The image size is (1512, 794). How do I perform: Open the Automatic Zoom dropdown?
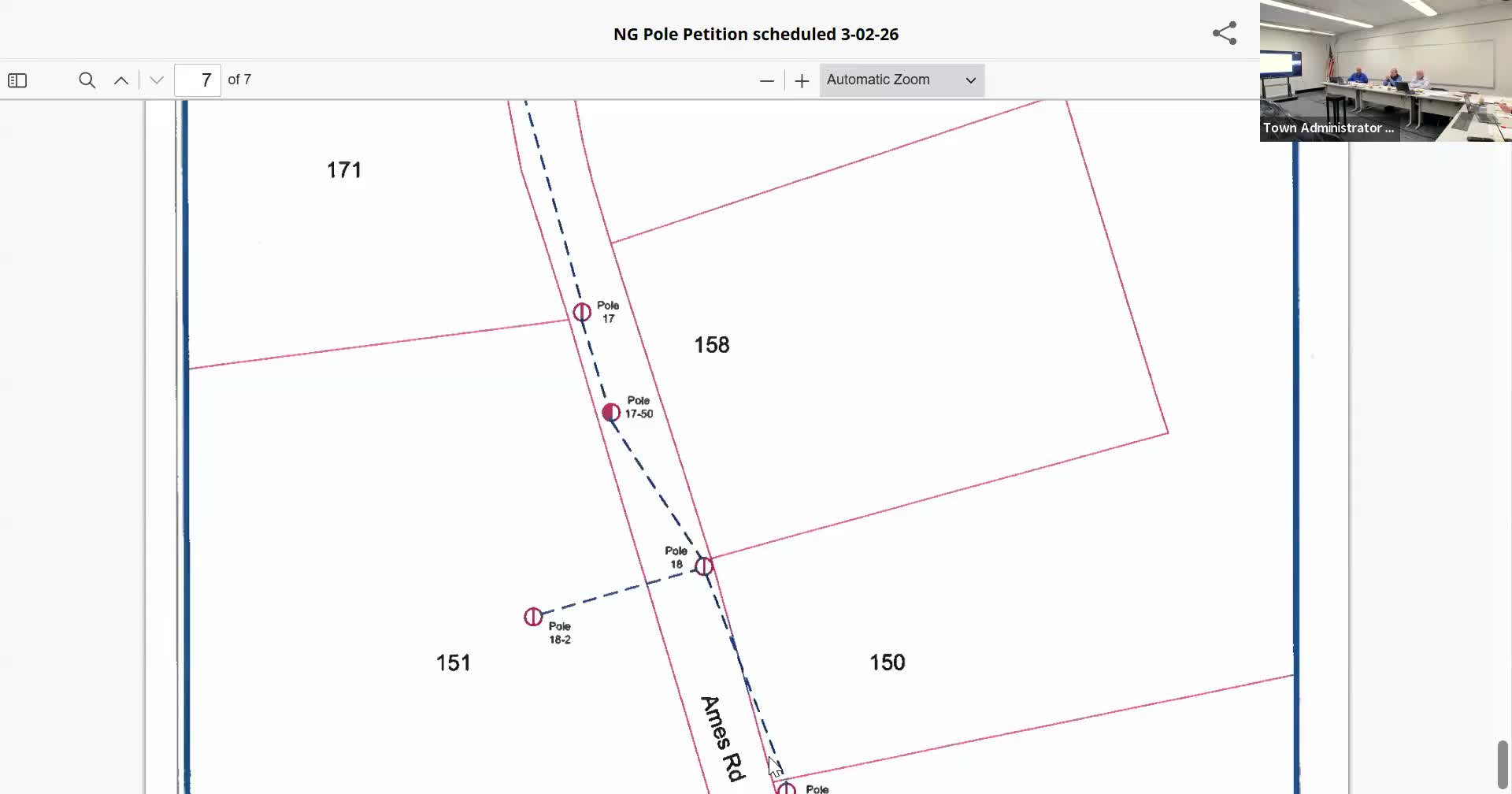point(901,80)
